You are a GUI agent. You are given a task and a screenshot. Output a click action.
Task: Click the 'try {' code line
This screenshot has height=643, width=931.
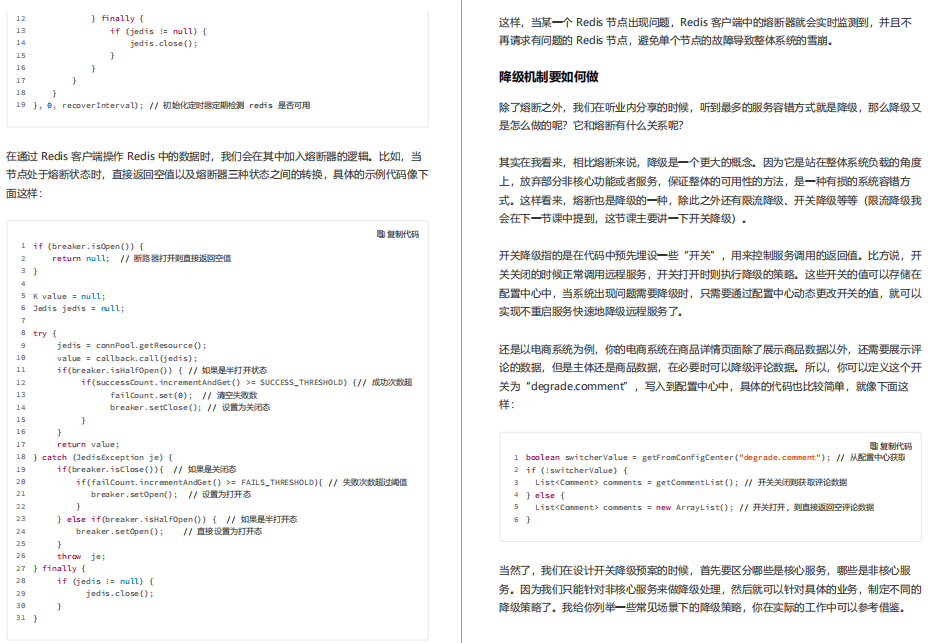coord(45,333)
